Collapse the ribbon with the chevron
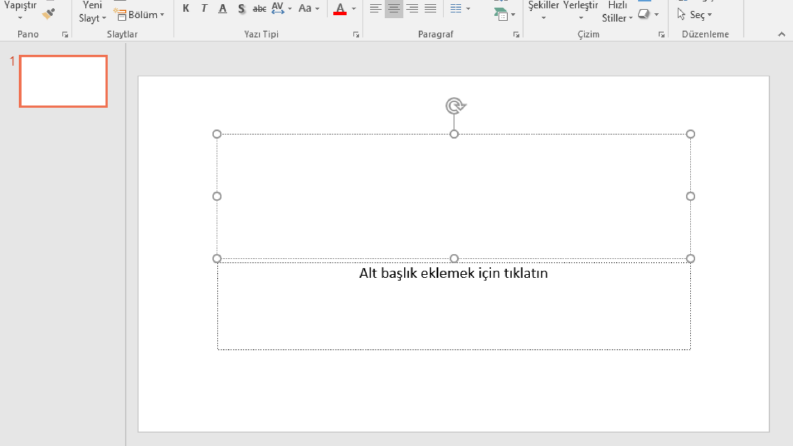Viewport: 793px width, 446px height. (781, 34)
